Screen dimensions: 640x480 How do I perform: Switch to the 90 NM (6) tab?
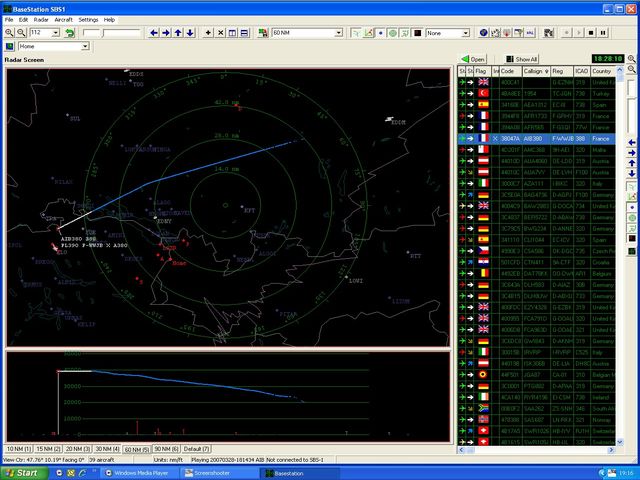click(166, 449)
